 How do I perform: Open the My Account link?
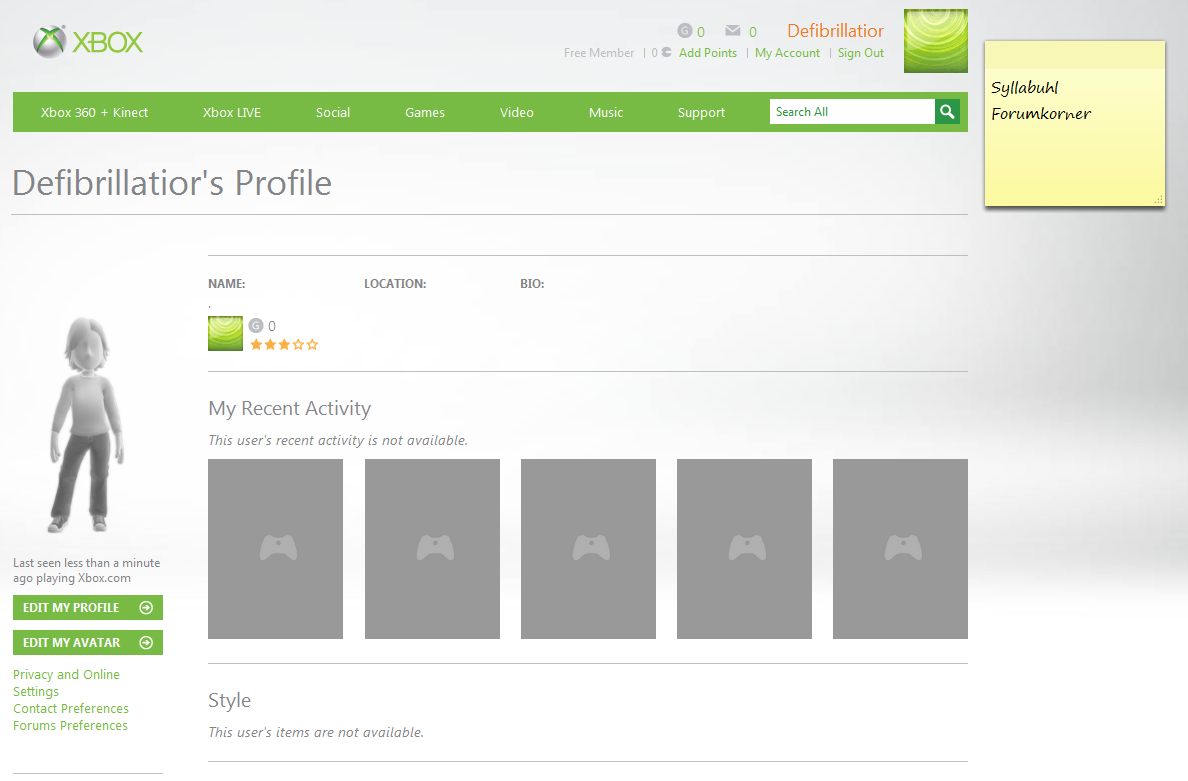(x=787, y=53)
